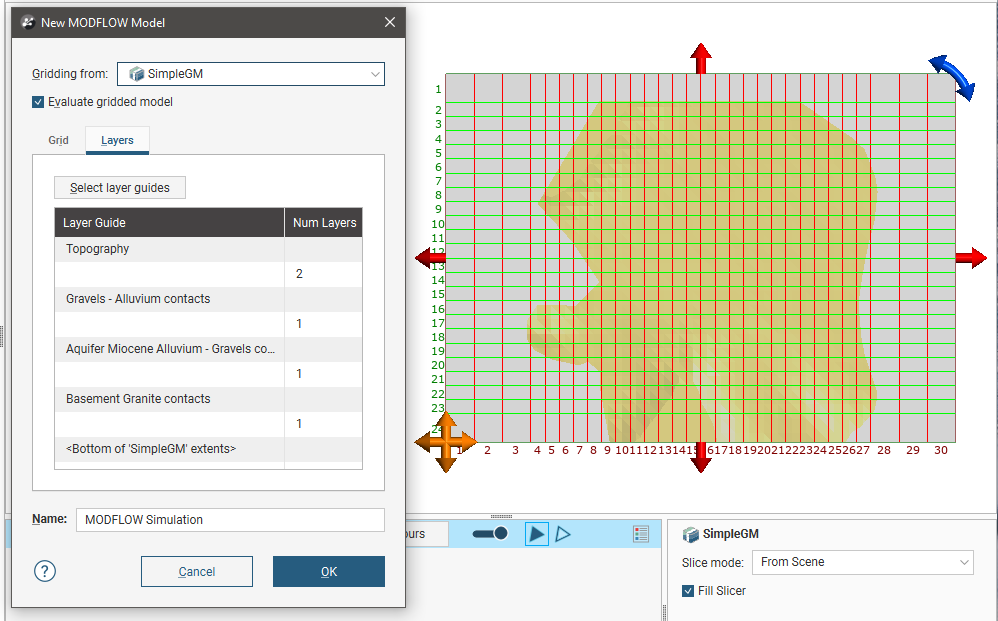Click the red right arrow grid handle
The width and height of the screenshot is (998, 621).
coord(971,258)
